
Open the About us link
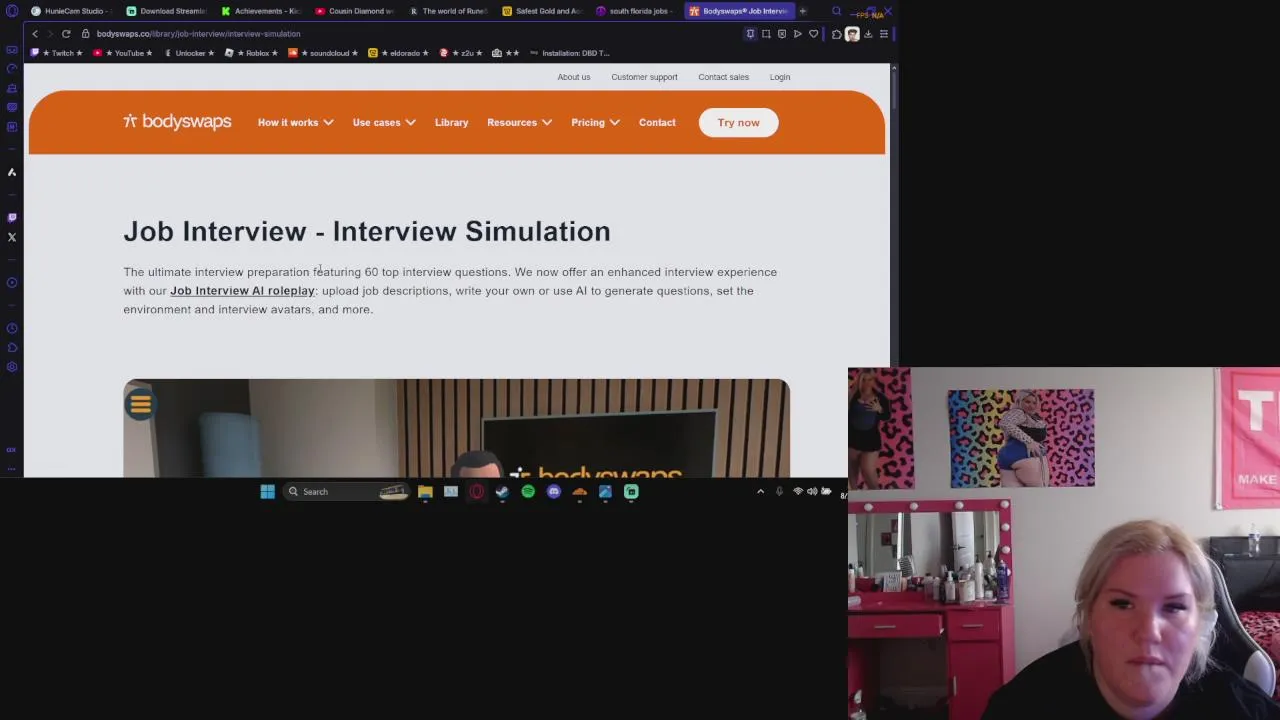pyautogui.click(x=574, y=77)
